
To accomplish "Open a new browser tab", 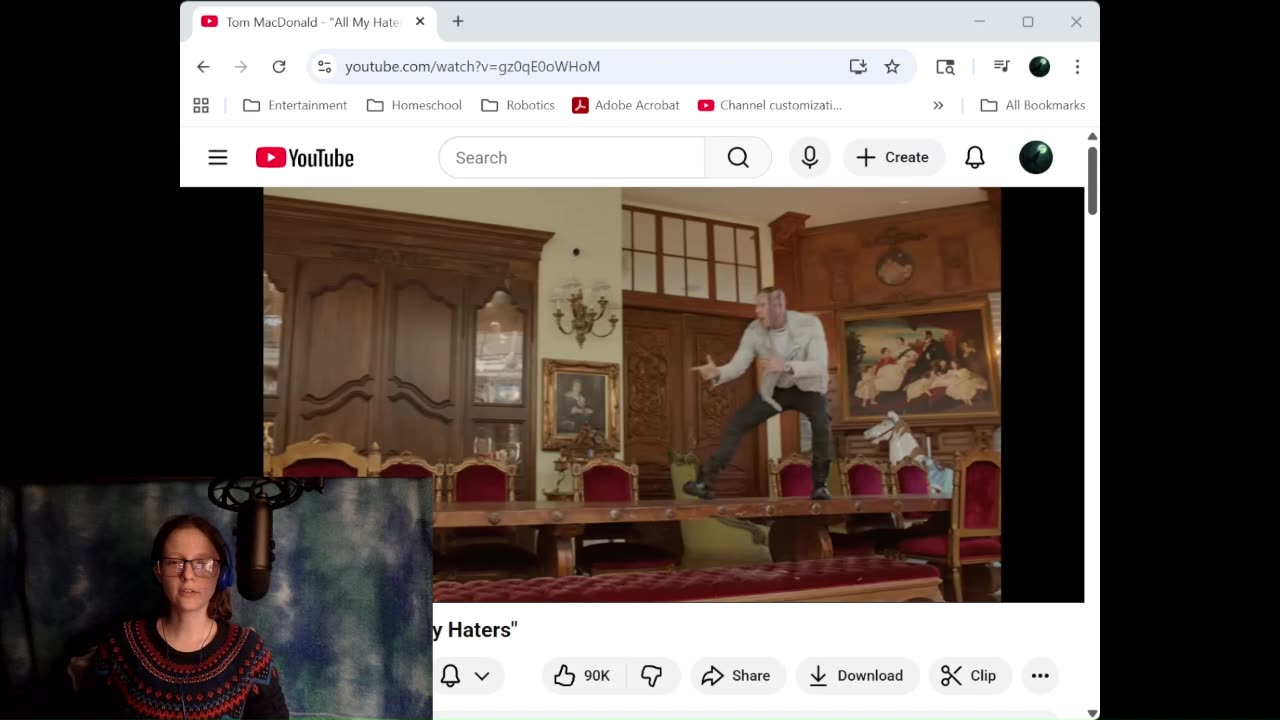I will 458,22.
